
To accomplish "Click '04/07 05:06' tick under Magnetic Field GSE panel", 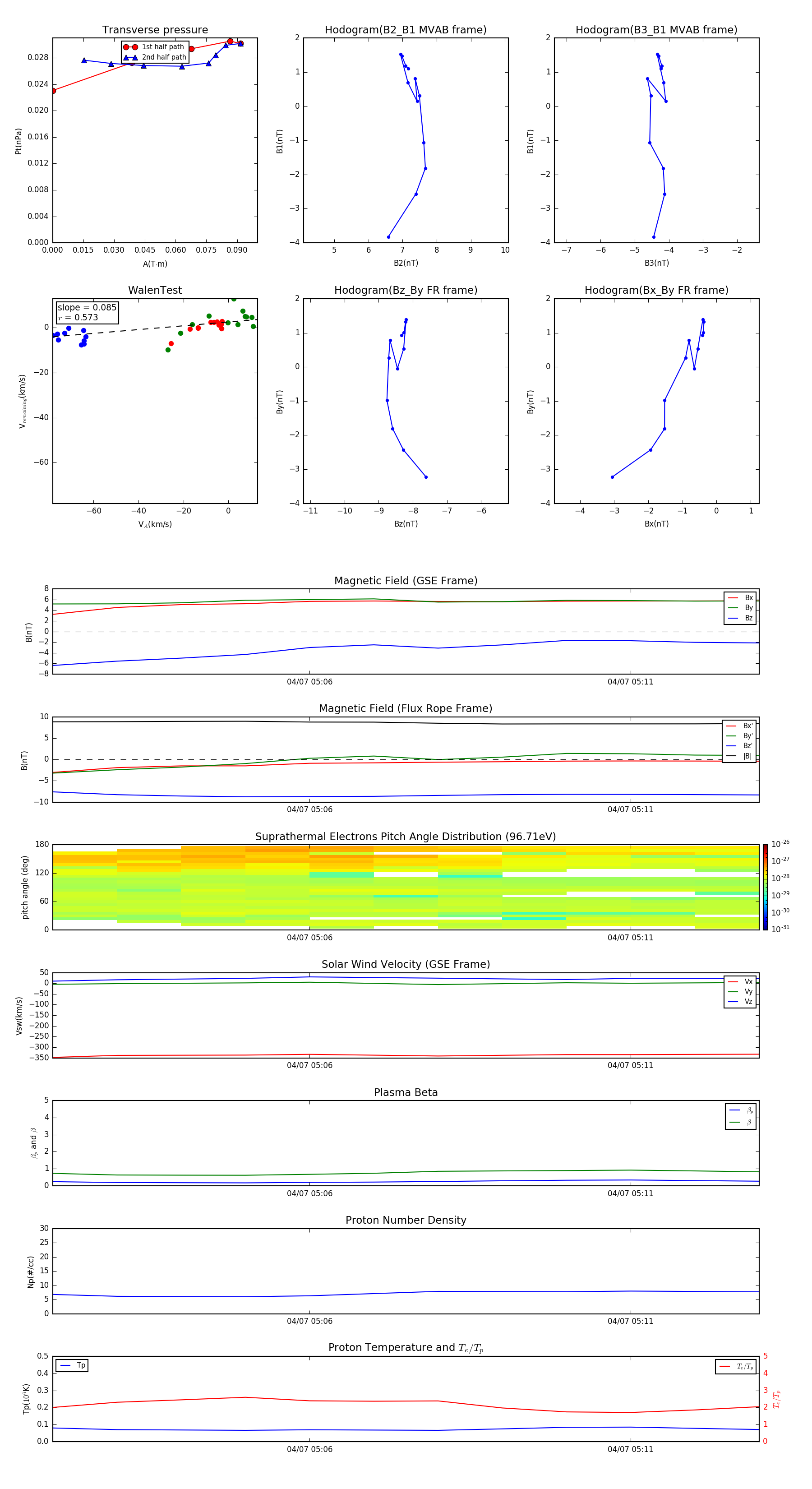I will [x=310, y=682].
